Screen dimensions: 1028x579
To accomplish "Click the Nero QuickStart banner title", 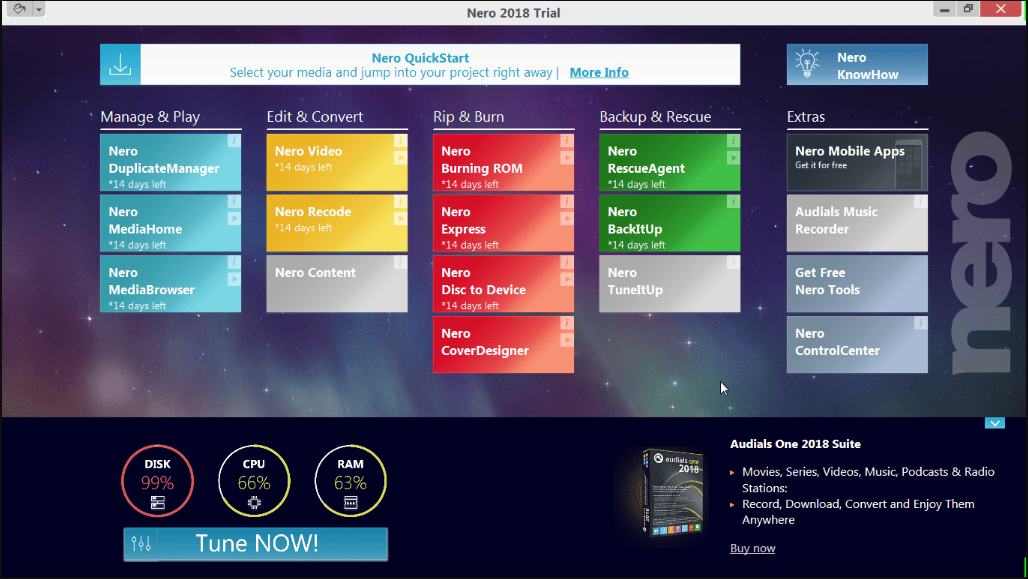I will coord(420,58).
